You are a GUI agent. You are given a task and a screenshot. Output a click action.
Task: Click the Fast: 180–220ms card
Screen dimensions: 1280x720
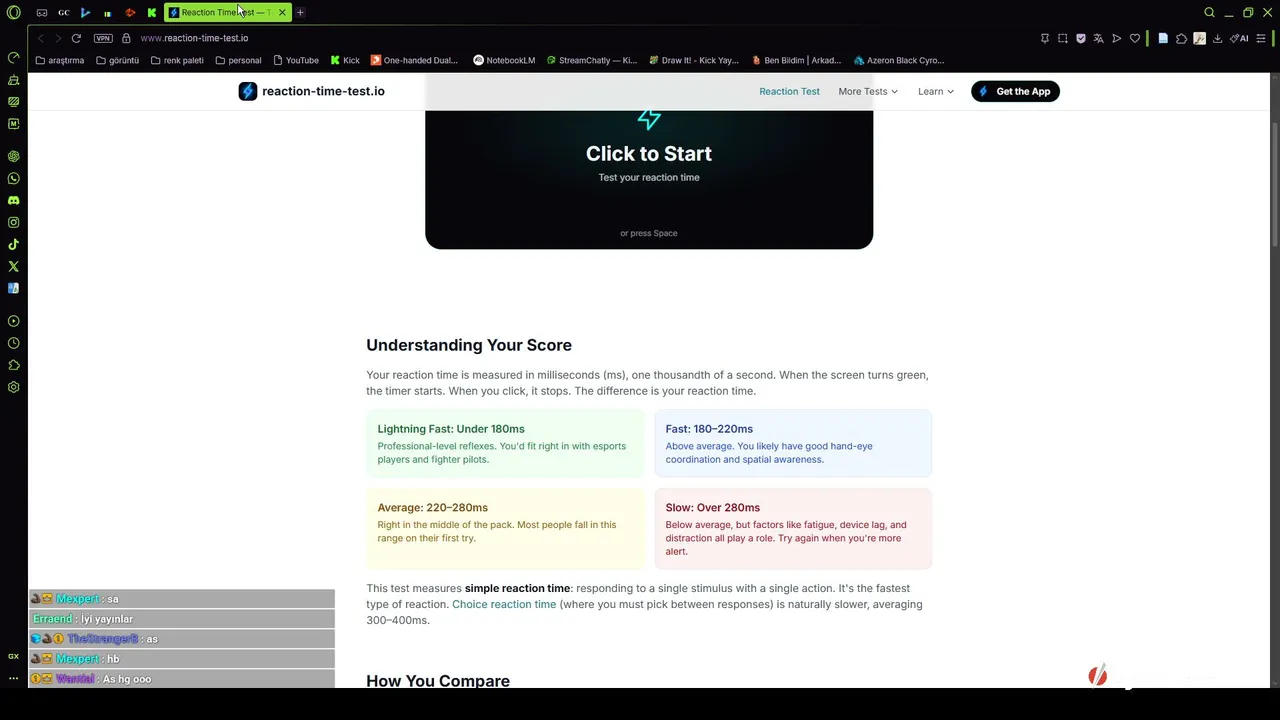coord(793,443)
